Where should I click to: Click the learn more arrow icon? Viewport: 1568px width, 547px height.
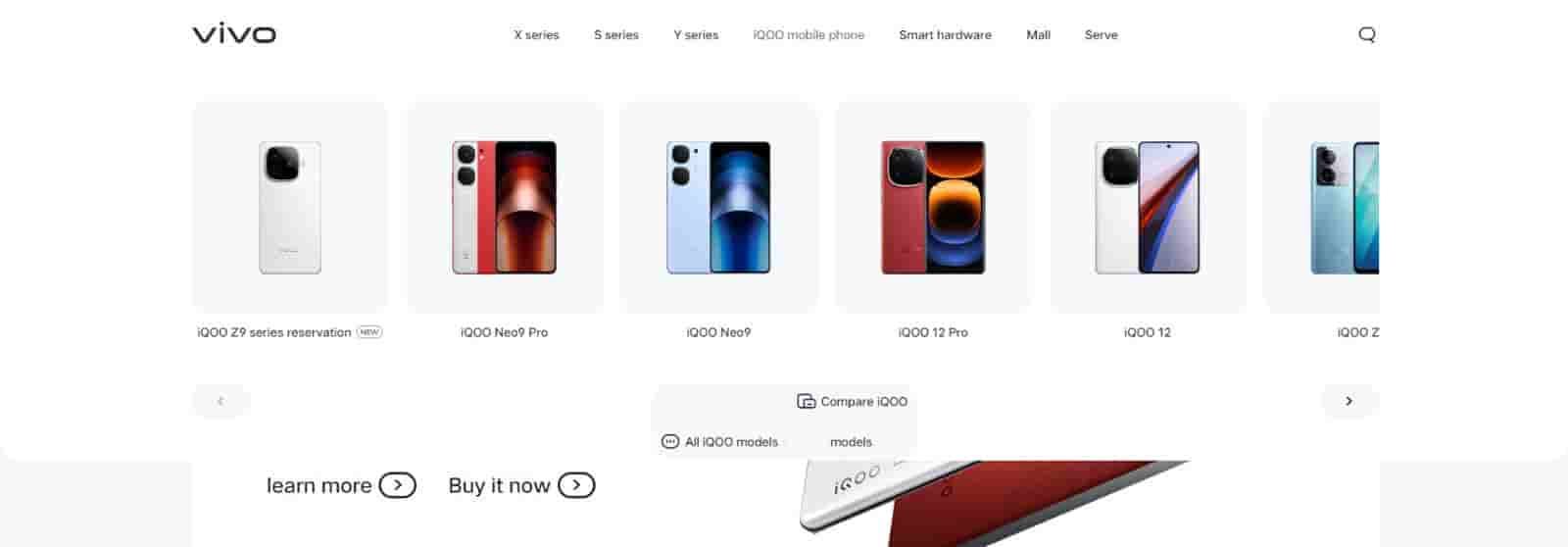pyautogui.click(x=398, y=485)
